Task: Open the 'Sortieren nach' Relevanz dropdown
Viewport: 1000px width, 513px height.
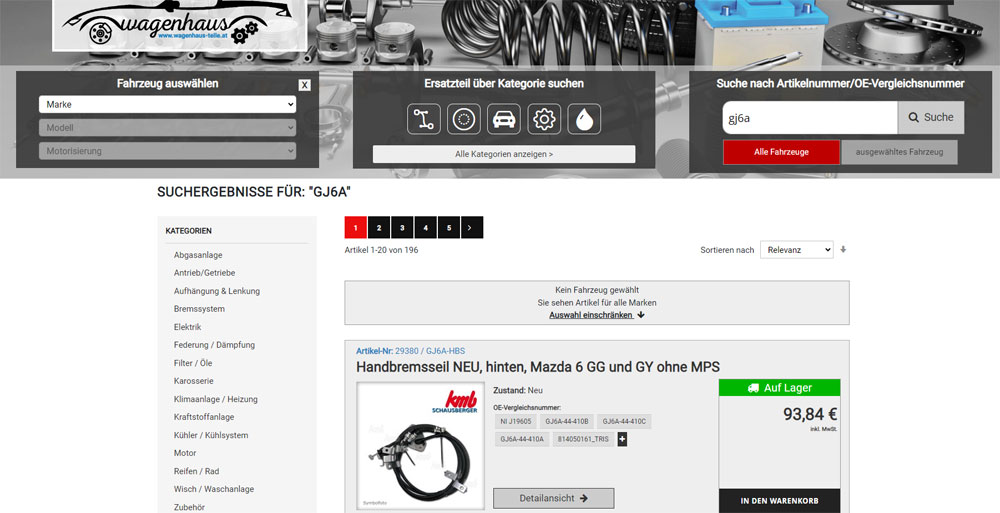Action: pos(796,249)
